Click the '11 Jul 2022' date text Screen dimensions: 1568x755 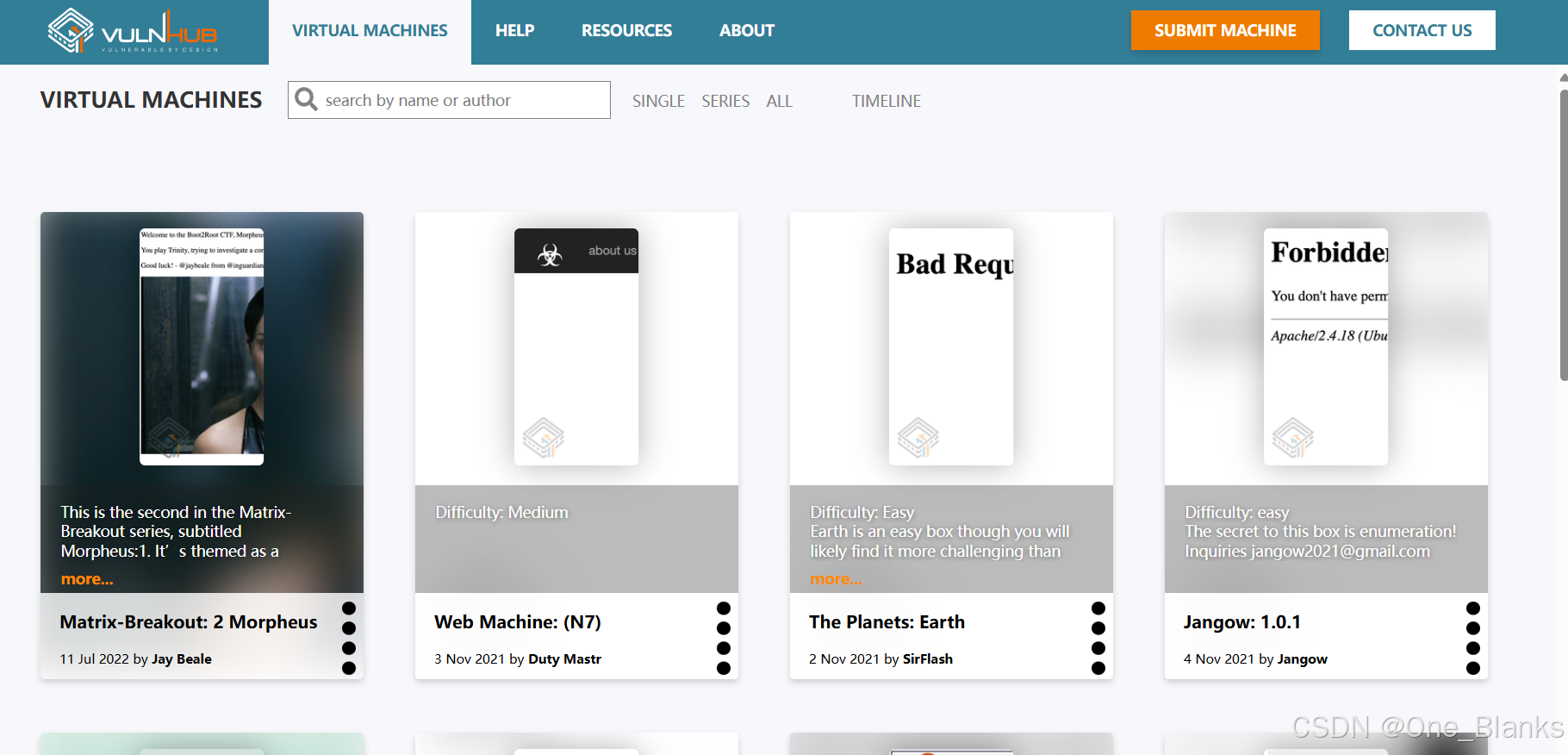pyautogui.click(x=94, y=659)
